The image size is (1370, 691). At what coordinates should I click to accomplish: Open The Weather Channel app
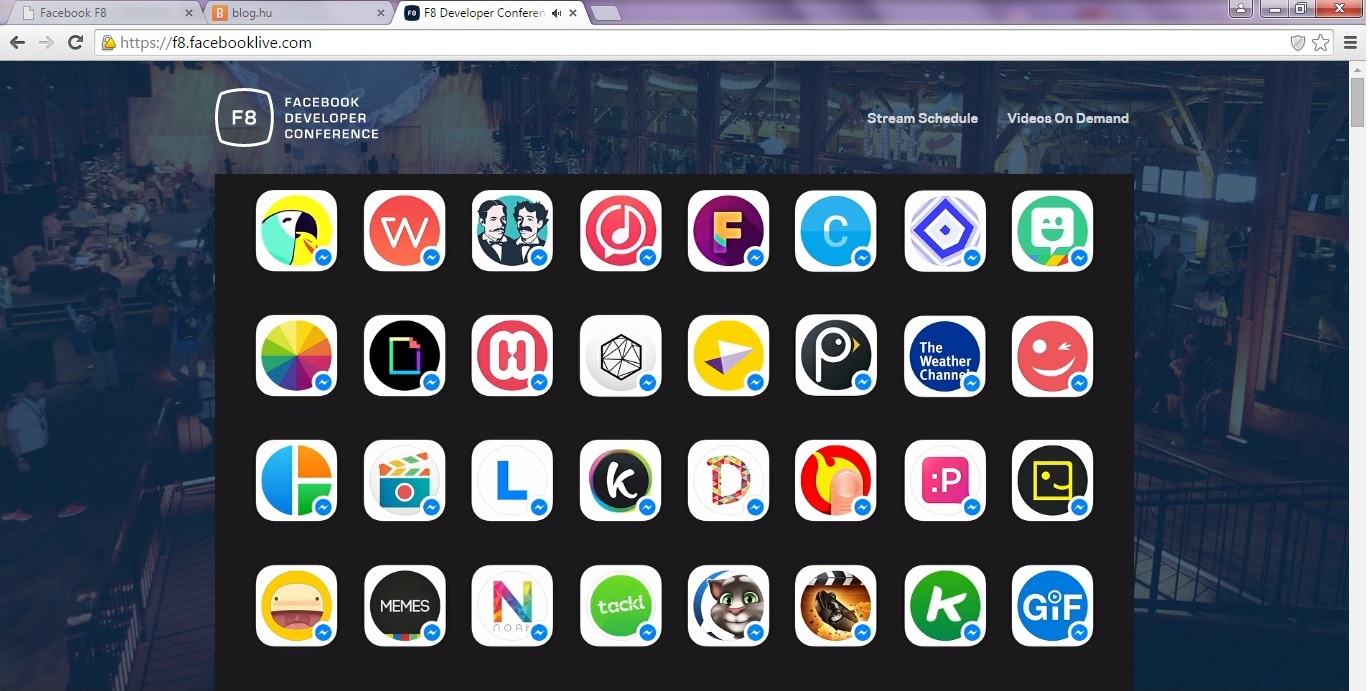tap(945, 356)
